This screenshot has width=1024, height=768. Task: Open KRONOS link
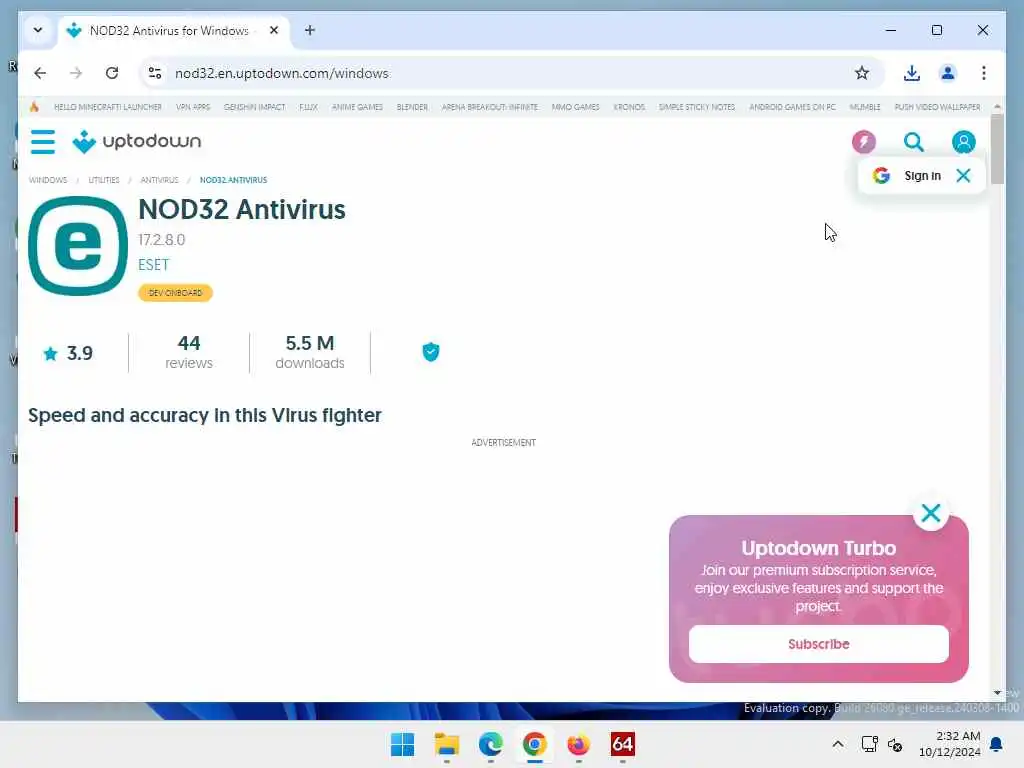(x=629, y=107)
